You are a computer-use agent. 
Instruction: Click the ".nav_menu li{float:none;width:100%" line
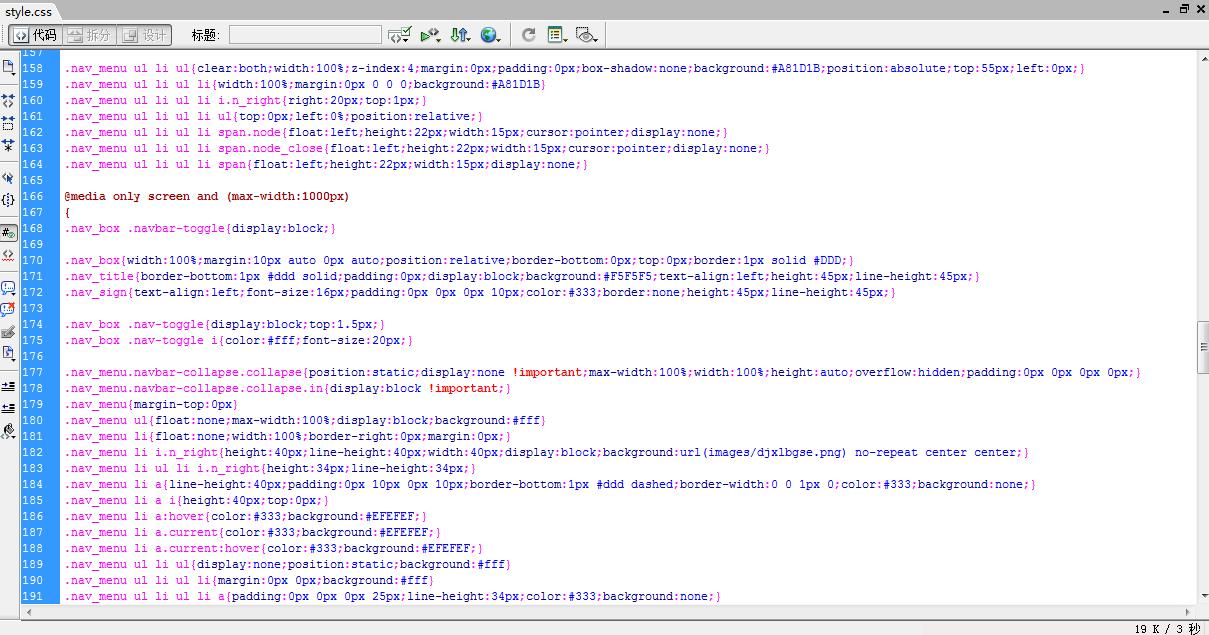[x=288, y=436]
